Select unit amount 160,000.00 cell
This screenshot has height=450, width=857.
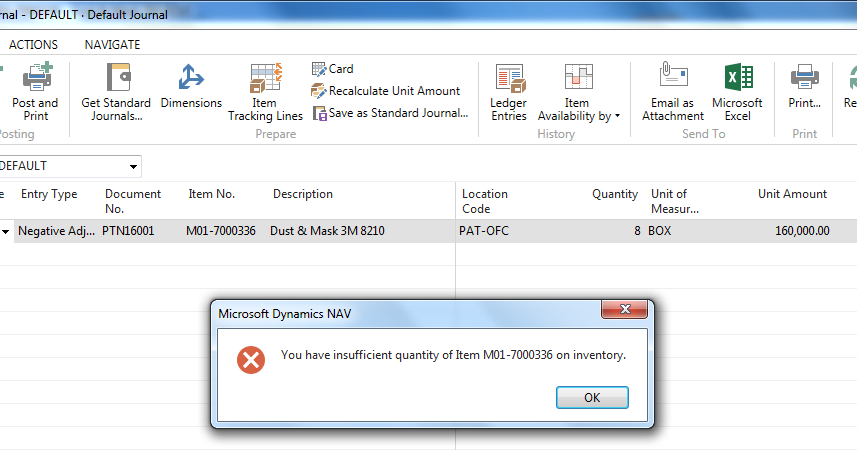coord(802,231)
